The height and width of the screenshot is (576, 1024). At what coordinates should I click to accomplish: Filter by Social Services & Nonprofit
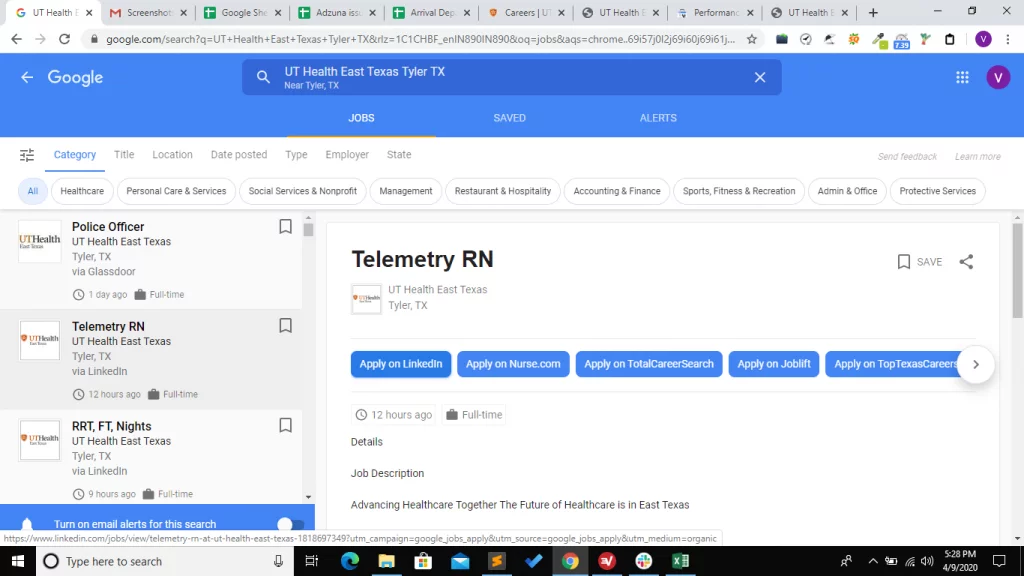coord(302,191)
